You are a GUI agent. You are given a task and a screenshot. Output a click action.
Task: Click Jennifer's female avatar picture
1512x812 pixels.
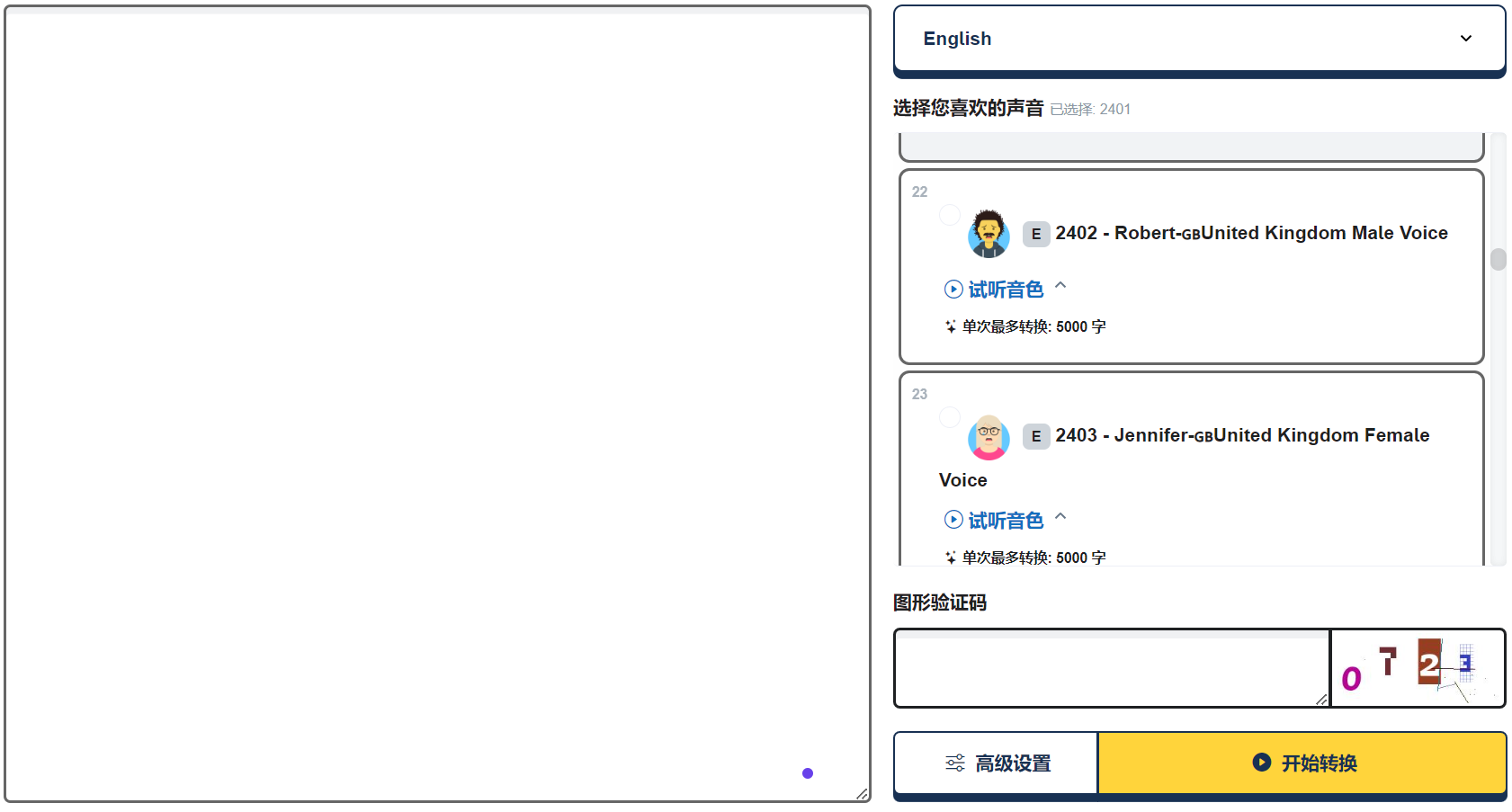[988, 437]
